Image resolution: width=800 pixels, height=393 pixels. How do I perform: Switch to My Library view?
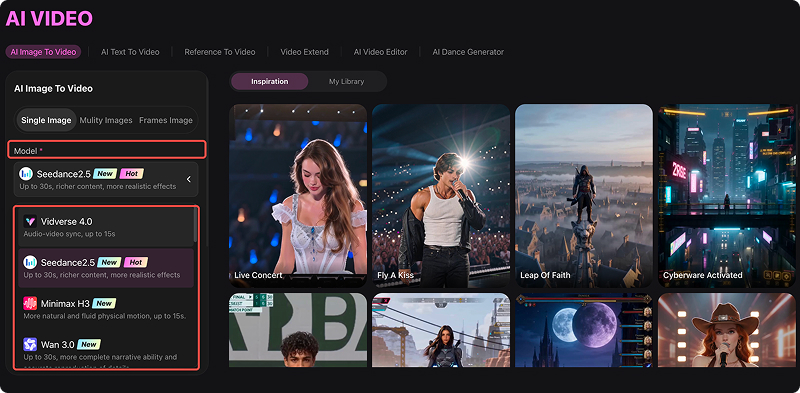click(x=346, y=81)
